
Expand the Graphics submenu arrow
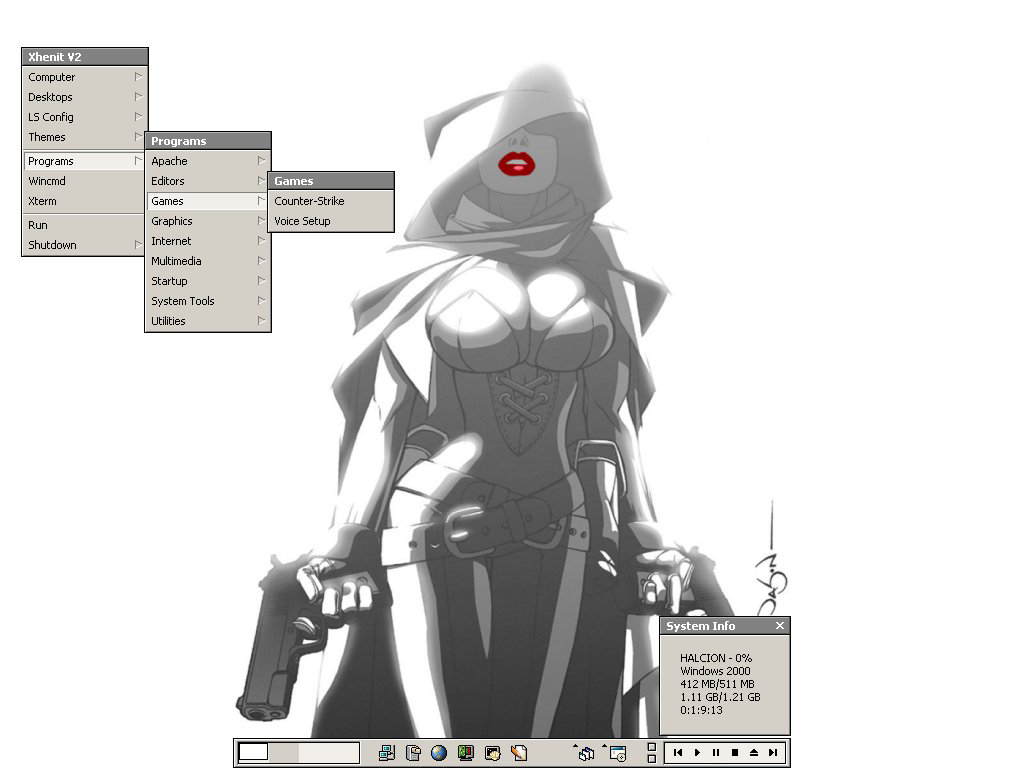[x=261, y=221]
